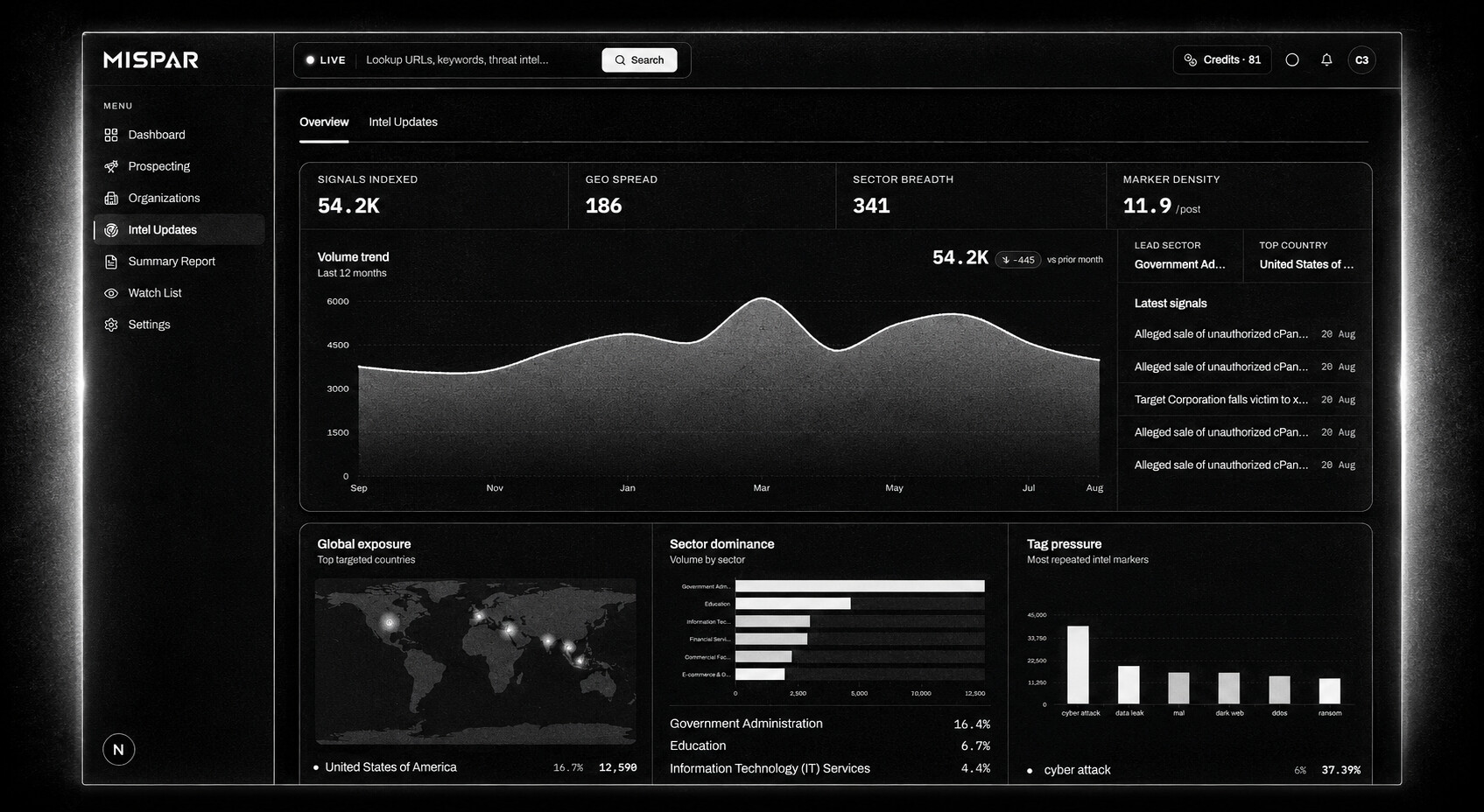The height and width of the screenshot is (812, 1484).
Task: Click the Volume trend chart area
Action: coord(728,388)
